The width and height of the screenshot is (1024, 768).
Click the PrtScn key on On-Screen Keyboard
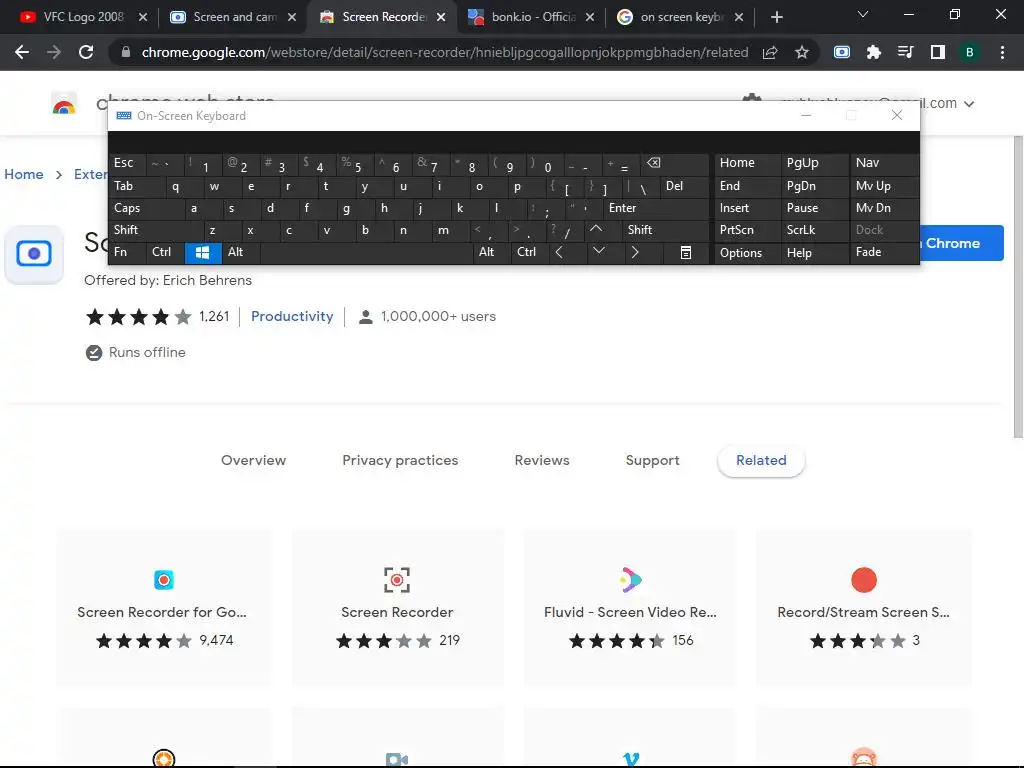click(x=748, y=230)
